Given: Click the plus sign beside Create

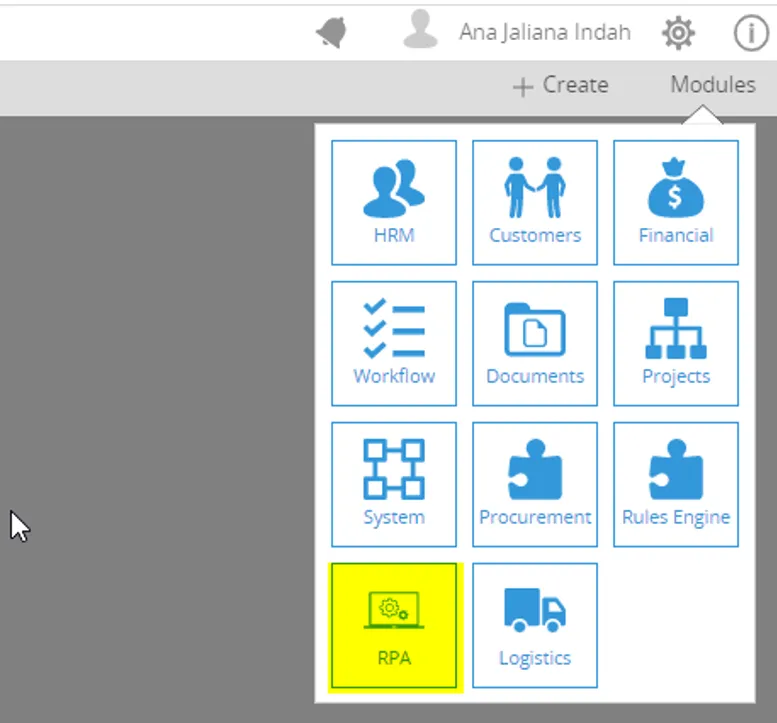Looking at the screenshot, I should pos(522,87).
